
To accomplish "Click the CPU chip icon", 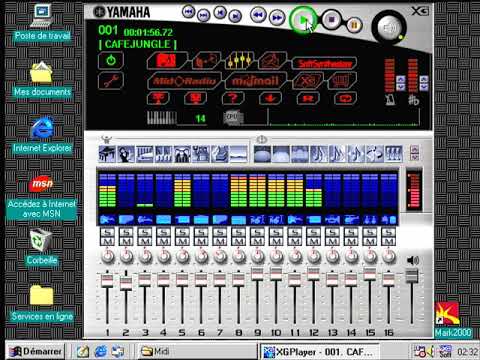I will [233, 117].
